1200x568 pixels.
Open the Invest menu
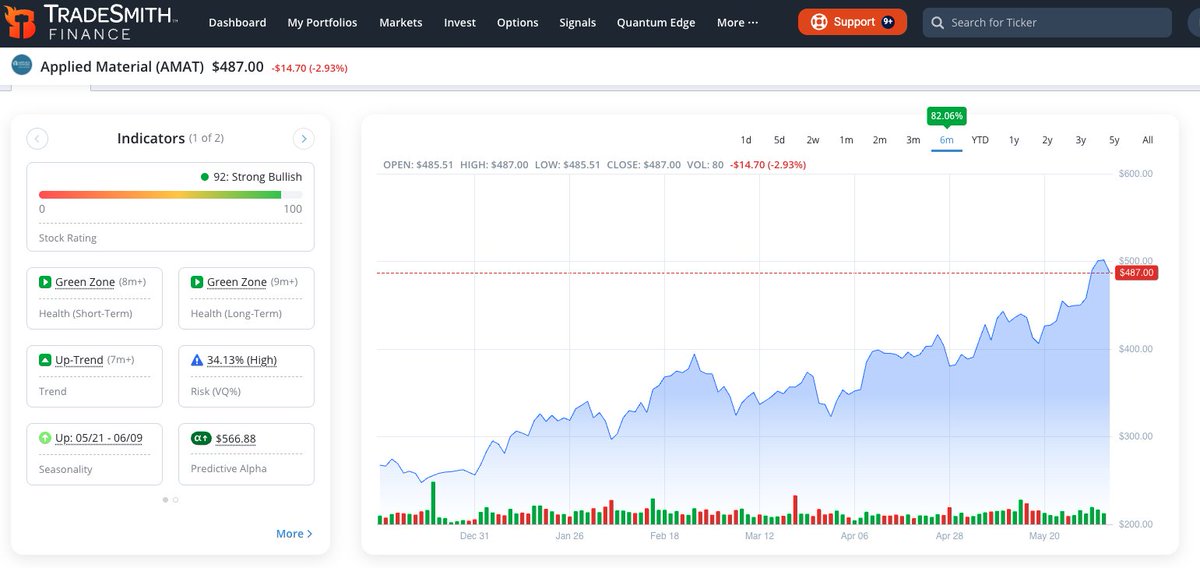coord(460,22)
